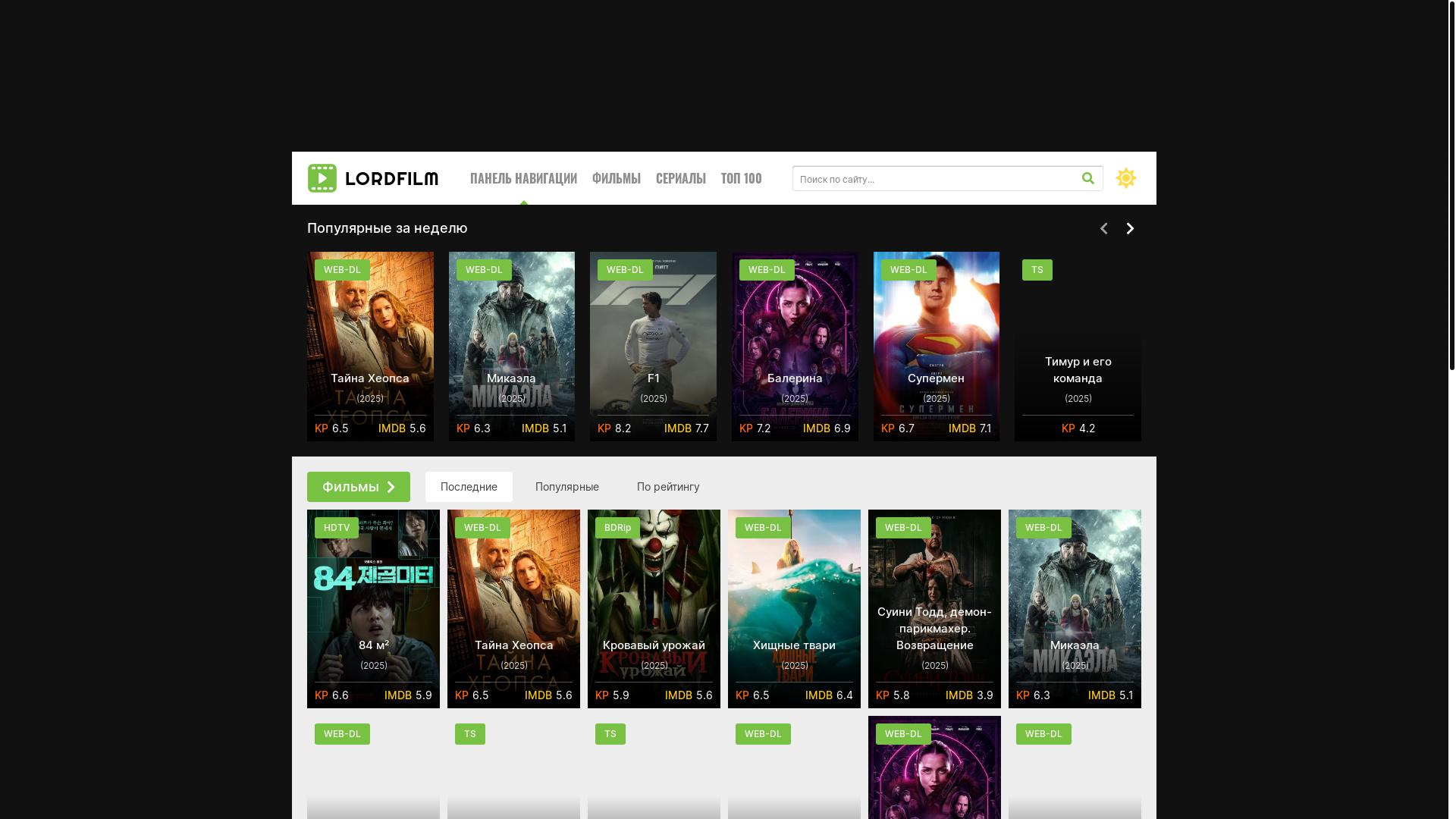Click the BDRip badge on Кровавый урожай
Image resolution: width=1456 pixels, height=819 pixels.
coord(617,528)
